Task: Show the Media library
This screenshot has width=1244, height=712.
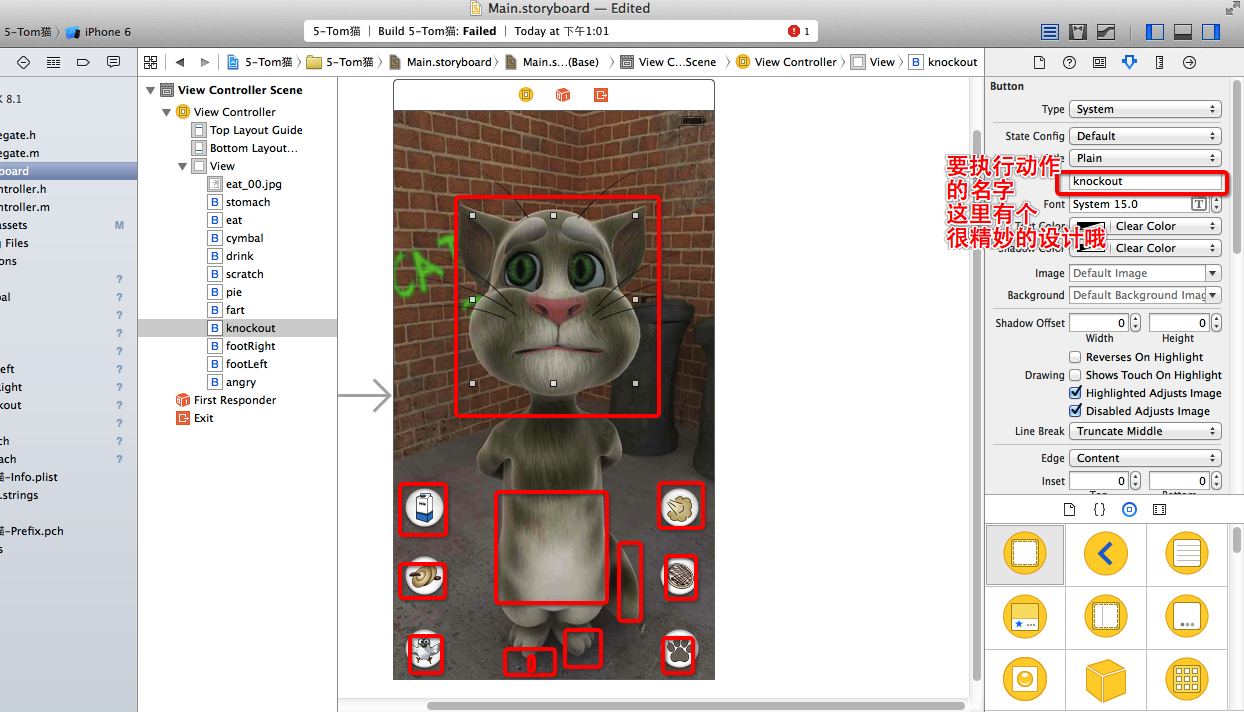Action: point(1159,509)
